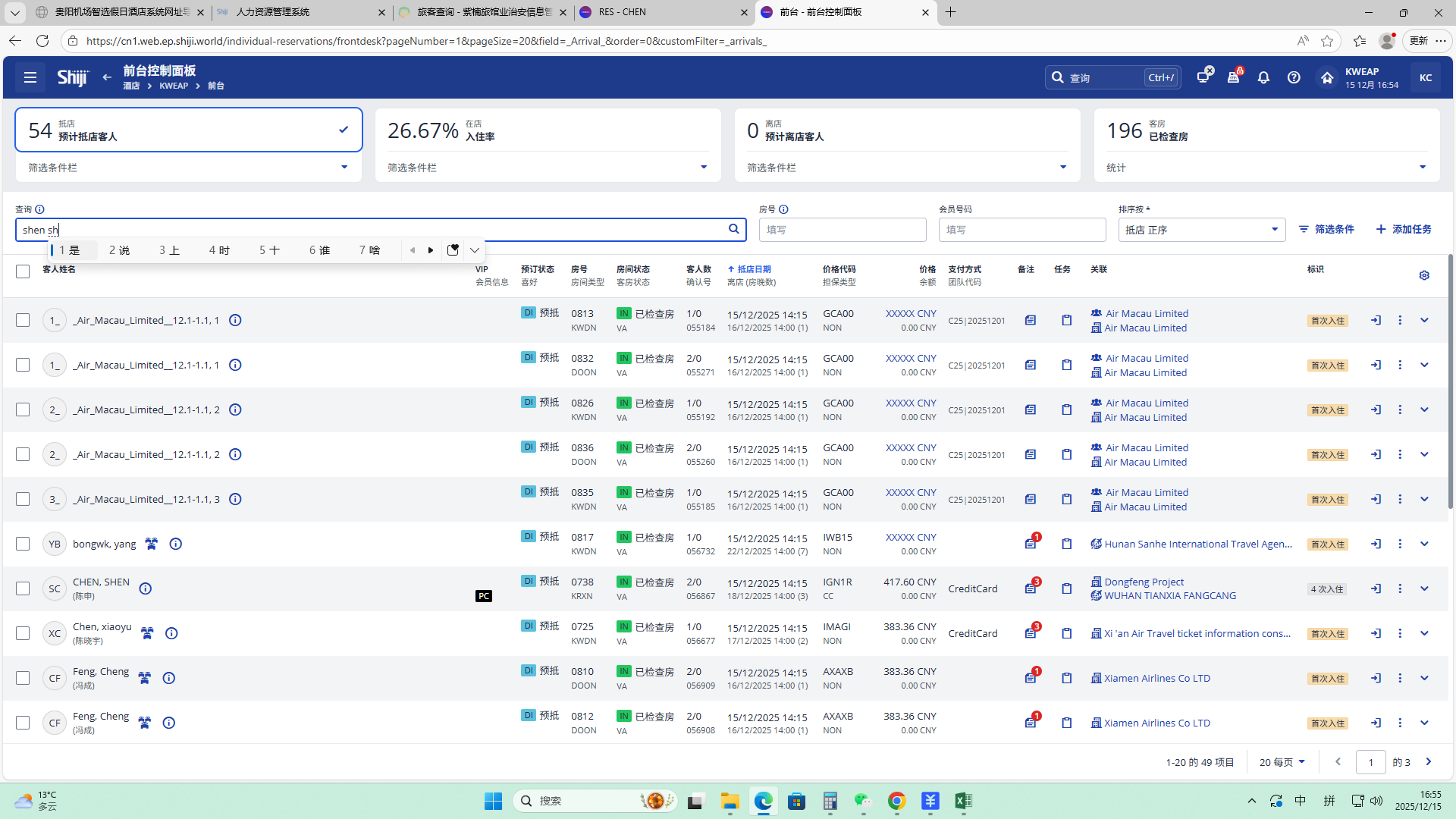Select checkbox for Chen, xiaoyu row
The height and width of the screenshot is (819, 1456).
(x=23, y=633)
